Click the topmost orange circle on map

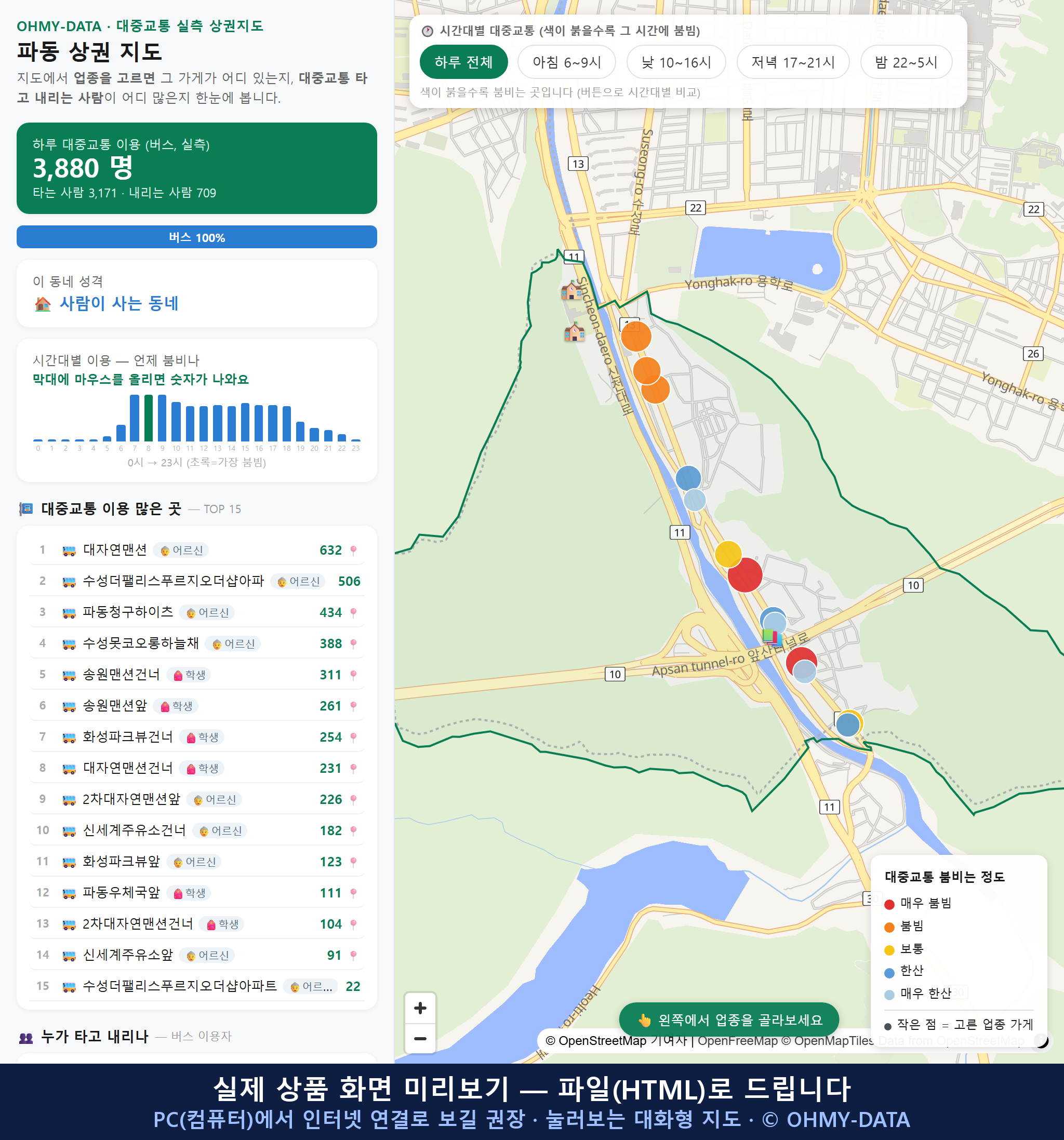point(635,336)
